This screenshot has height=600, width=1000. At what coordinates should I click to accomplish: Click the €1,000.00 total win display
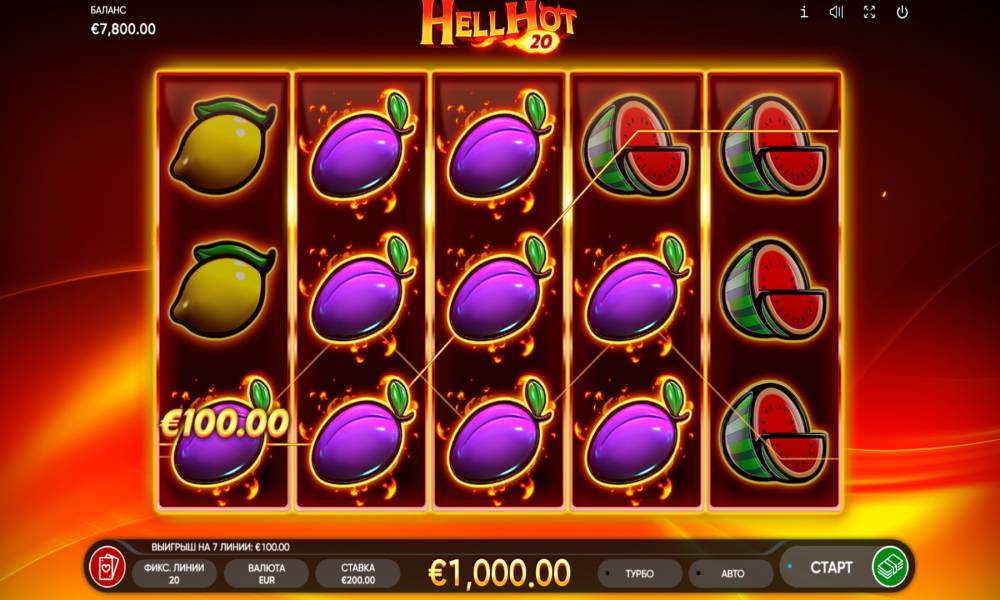(499, 572)
